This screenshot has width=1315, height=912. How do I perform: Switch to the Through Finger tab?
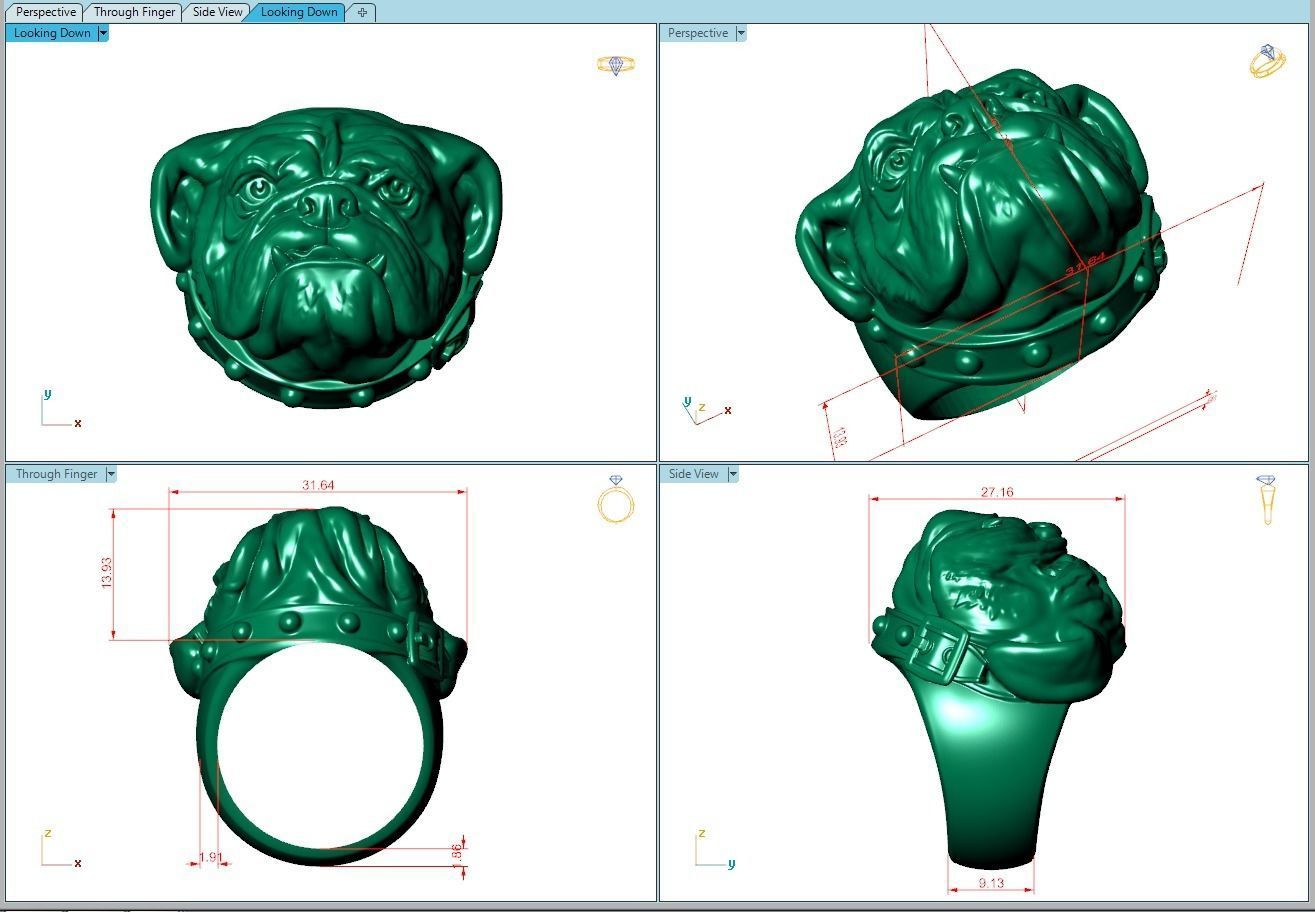134,12
